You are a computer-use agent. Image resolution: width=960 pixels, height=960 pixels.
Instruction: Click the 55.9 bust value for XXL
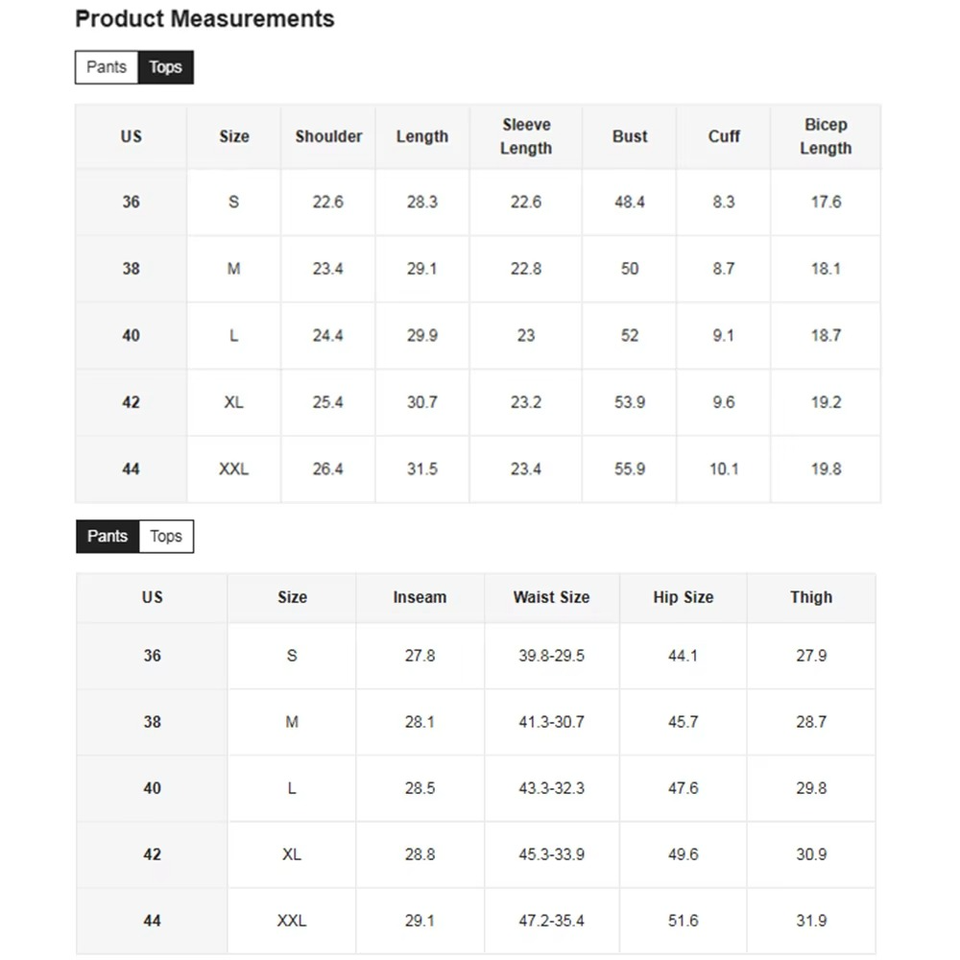click(630, 469)
